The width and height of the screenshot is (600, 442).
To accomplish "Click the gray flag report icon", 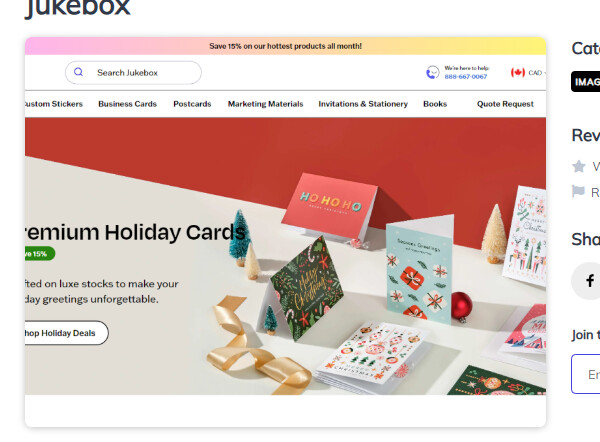I will (578, 191).
